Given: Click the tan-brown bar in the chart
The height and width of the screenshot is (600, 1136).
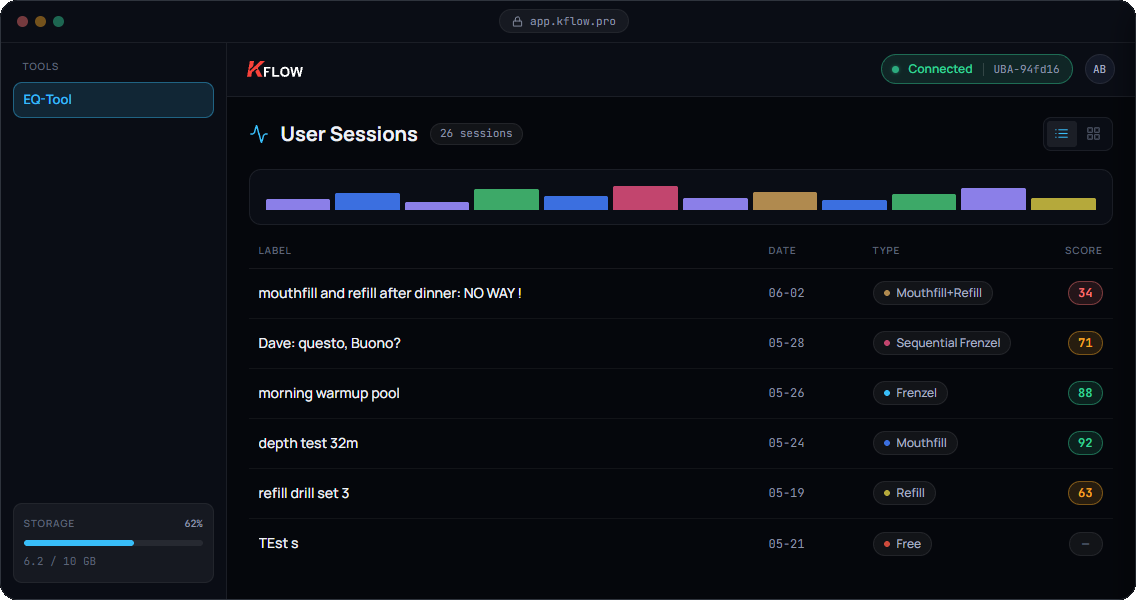Looking at the screenshot, I should [785, 201].
